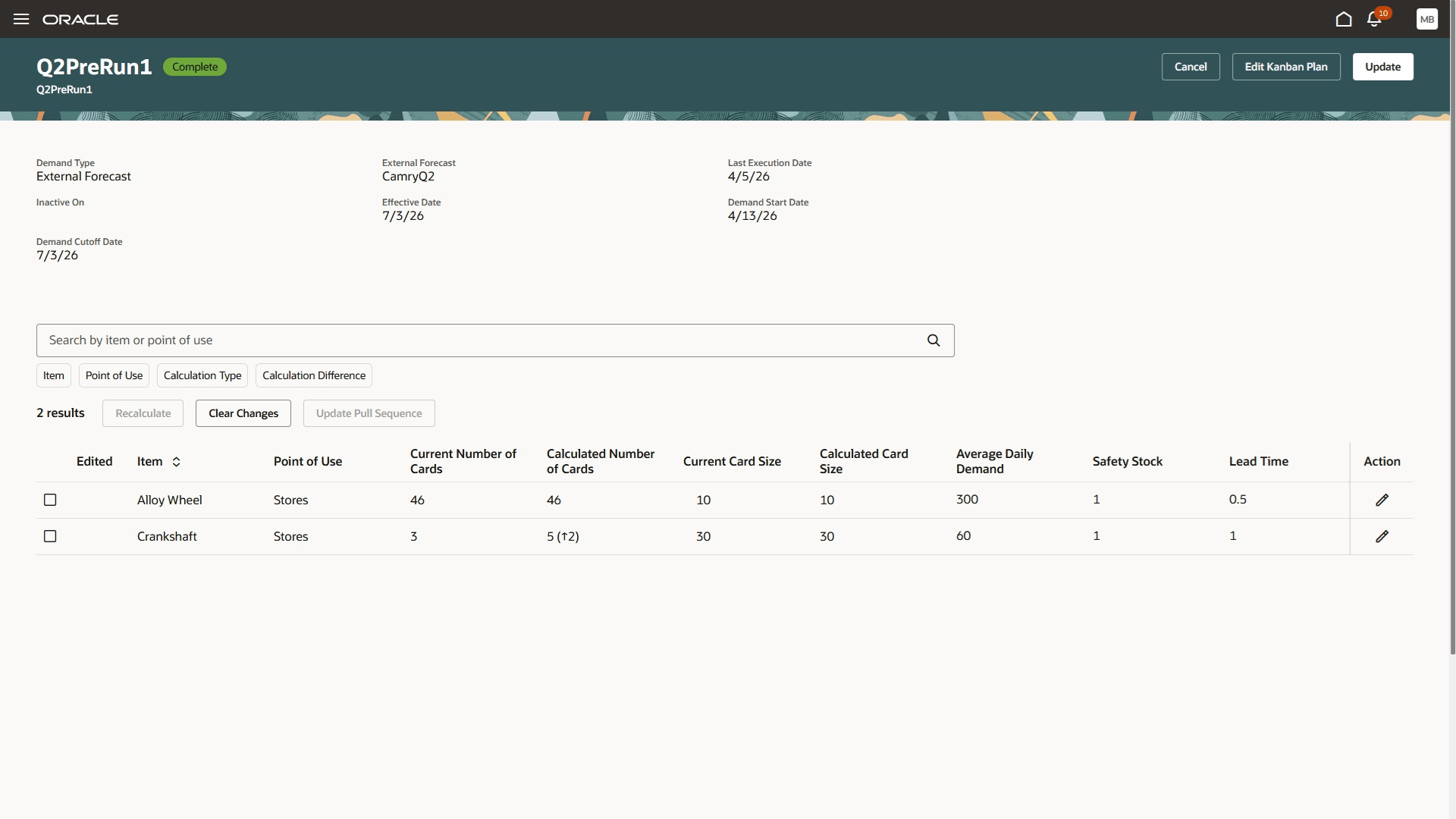
Task: Click the External Forecast demand type value
Action: click(83, 177)
